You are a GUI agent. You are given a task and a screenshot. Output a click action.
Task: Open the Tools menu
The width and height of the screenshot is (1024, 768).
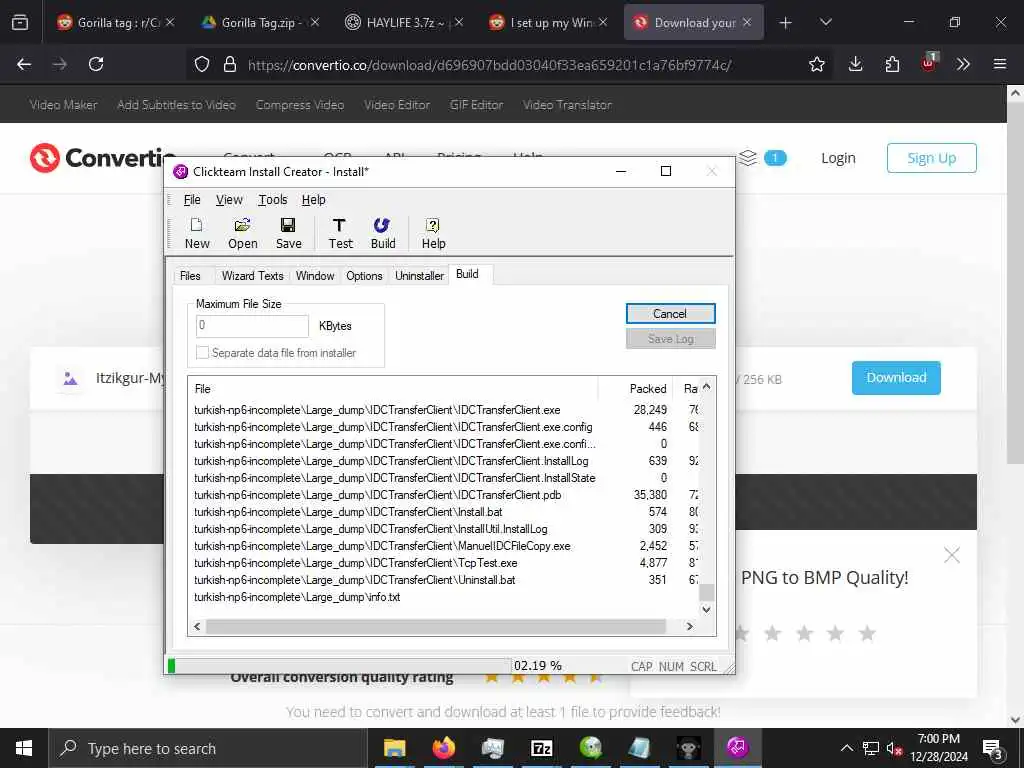tap(272, 200)
